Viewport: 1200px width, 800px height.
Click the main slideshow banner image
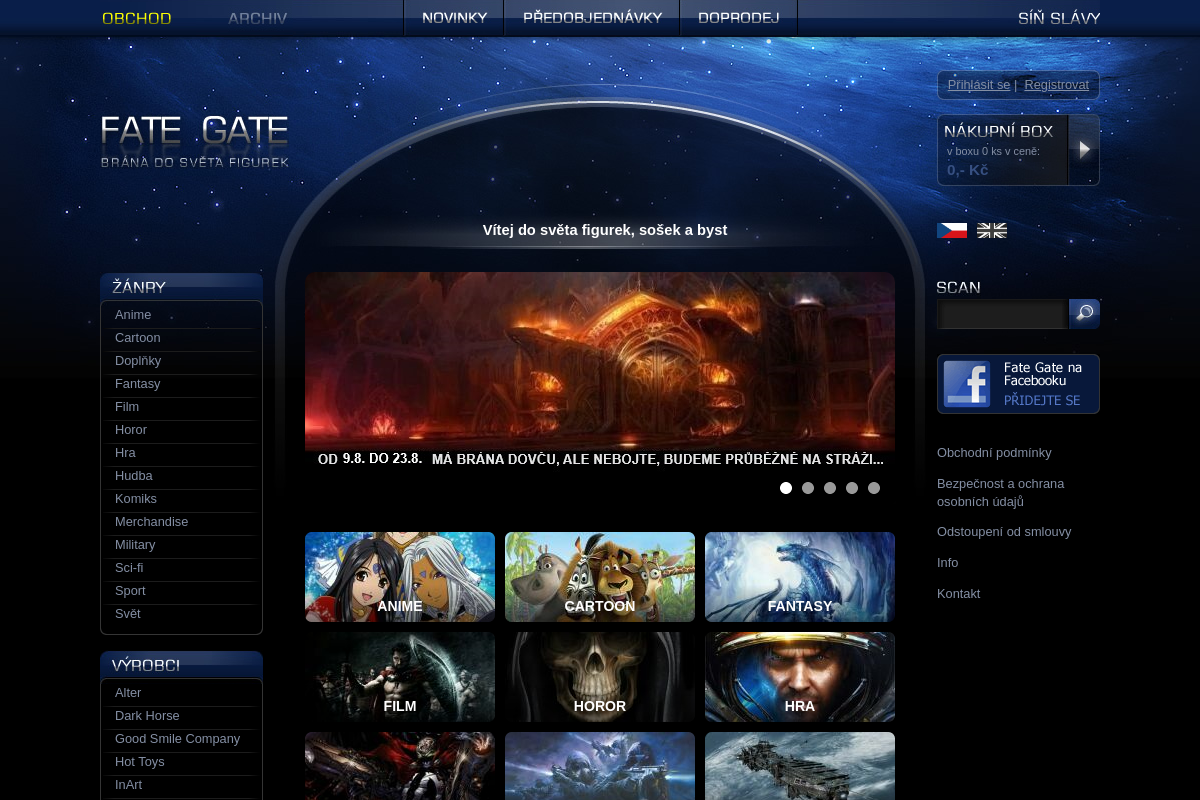pyautogui.click(x=600, y=371)
